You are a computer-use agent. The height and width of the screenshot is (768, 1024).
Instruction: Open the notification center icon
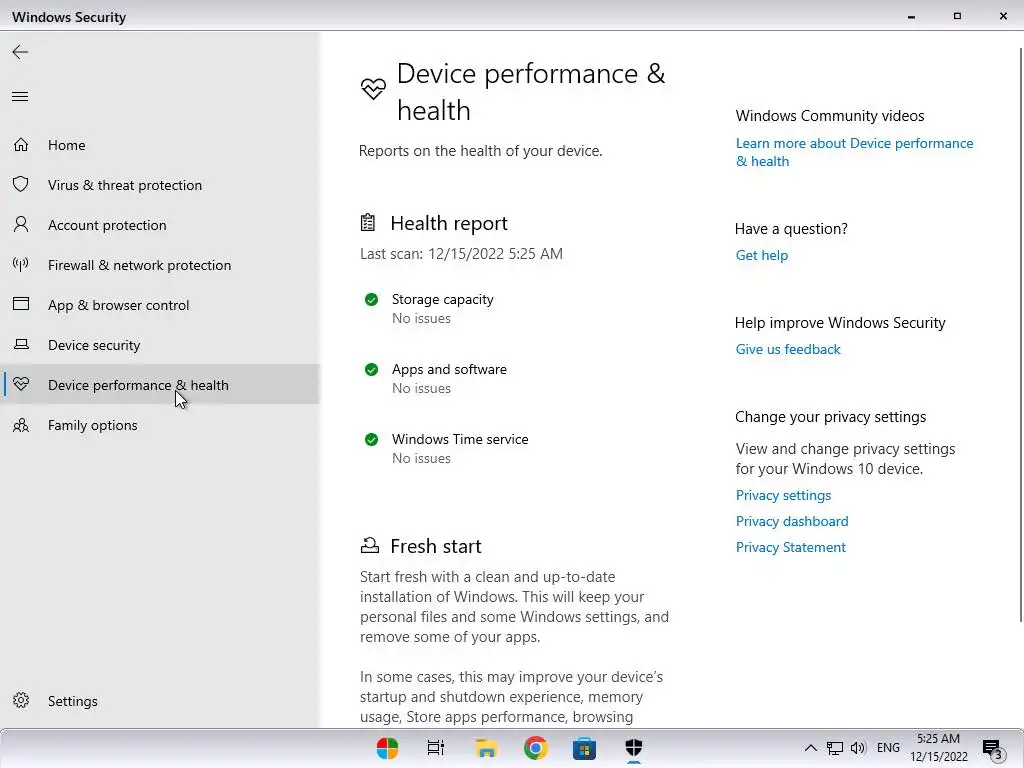(x=992, y=749)
